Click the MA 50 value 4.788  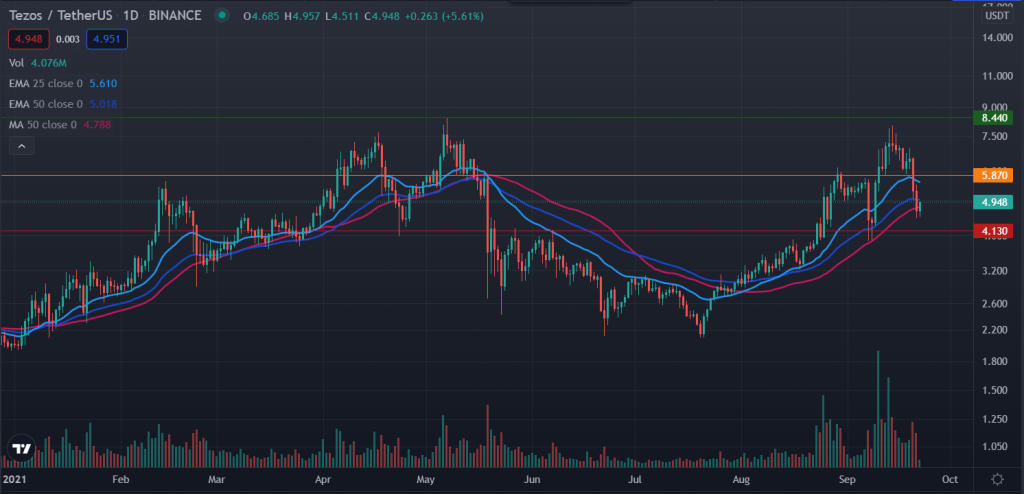click(x=97, y=124)
